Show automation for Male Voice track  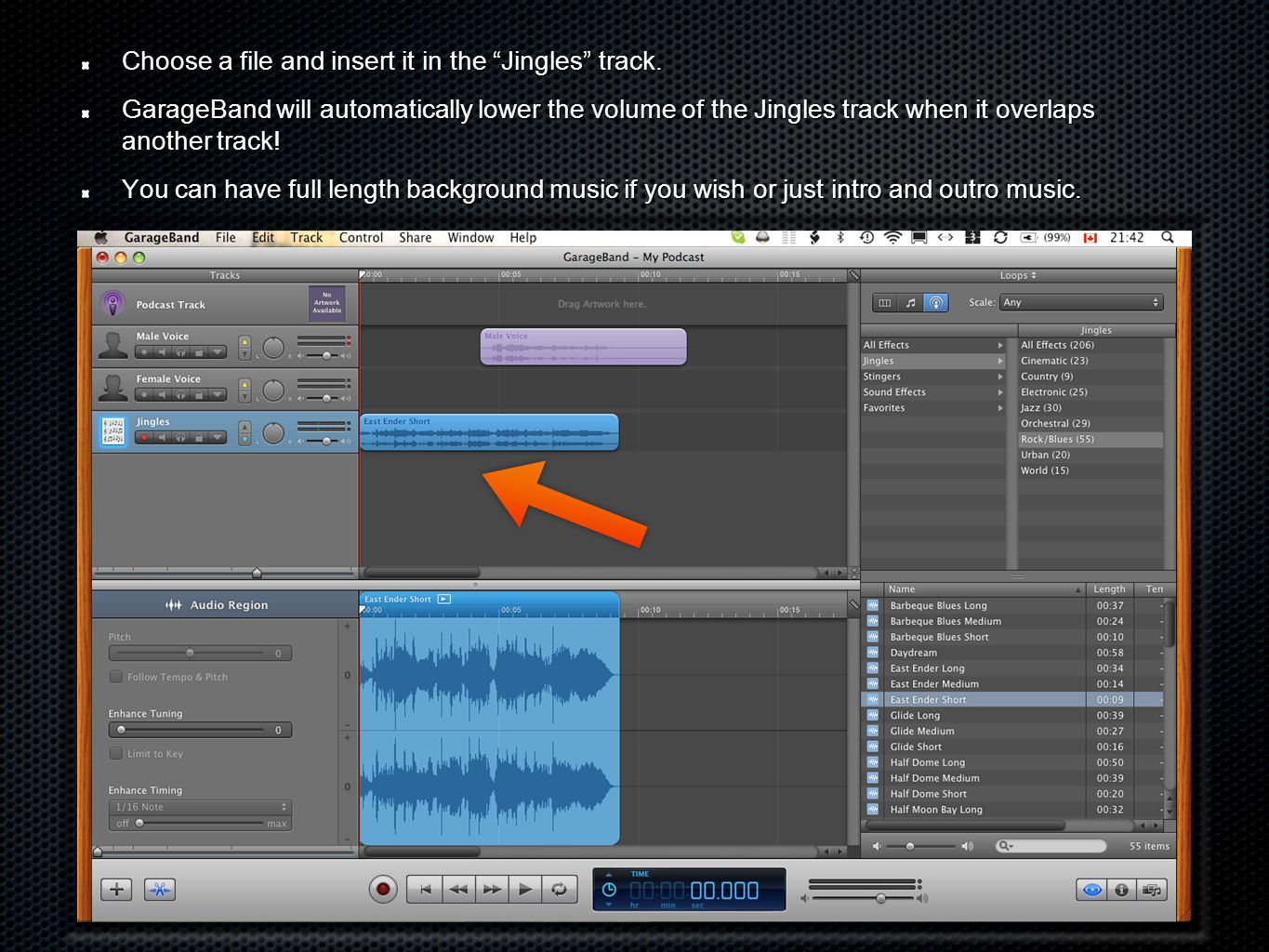217,351
